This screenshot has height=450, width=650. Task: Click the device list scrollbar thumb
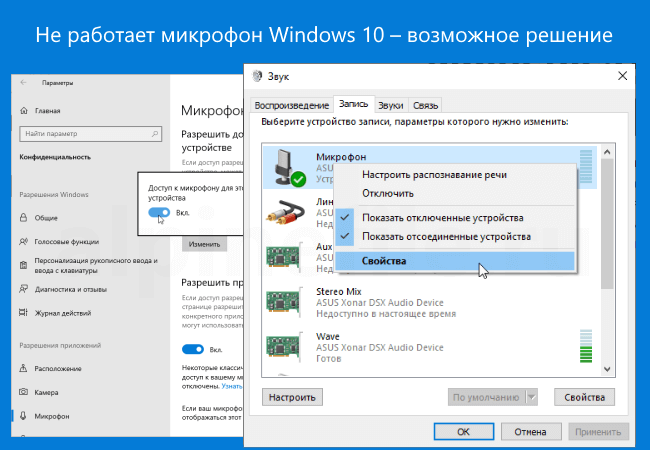[x=607, y=224]
